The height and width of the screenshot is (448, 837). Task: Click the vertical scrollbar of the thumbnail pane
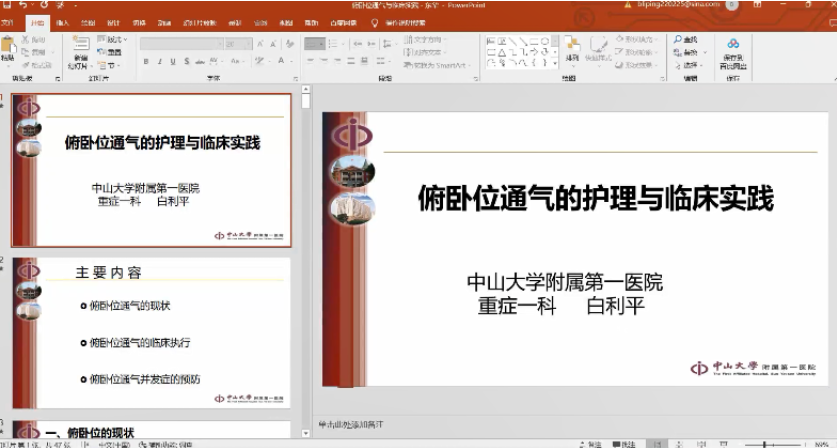[x=306, y=250]
